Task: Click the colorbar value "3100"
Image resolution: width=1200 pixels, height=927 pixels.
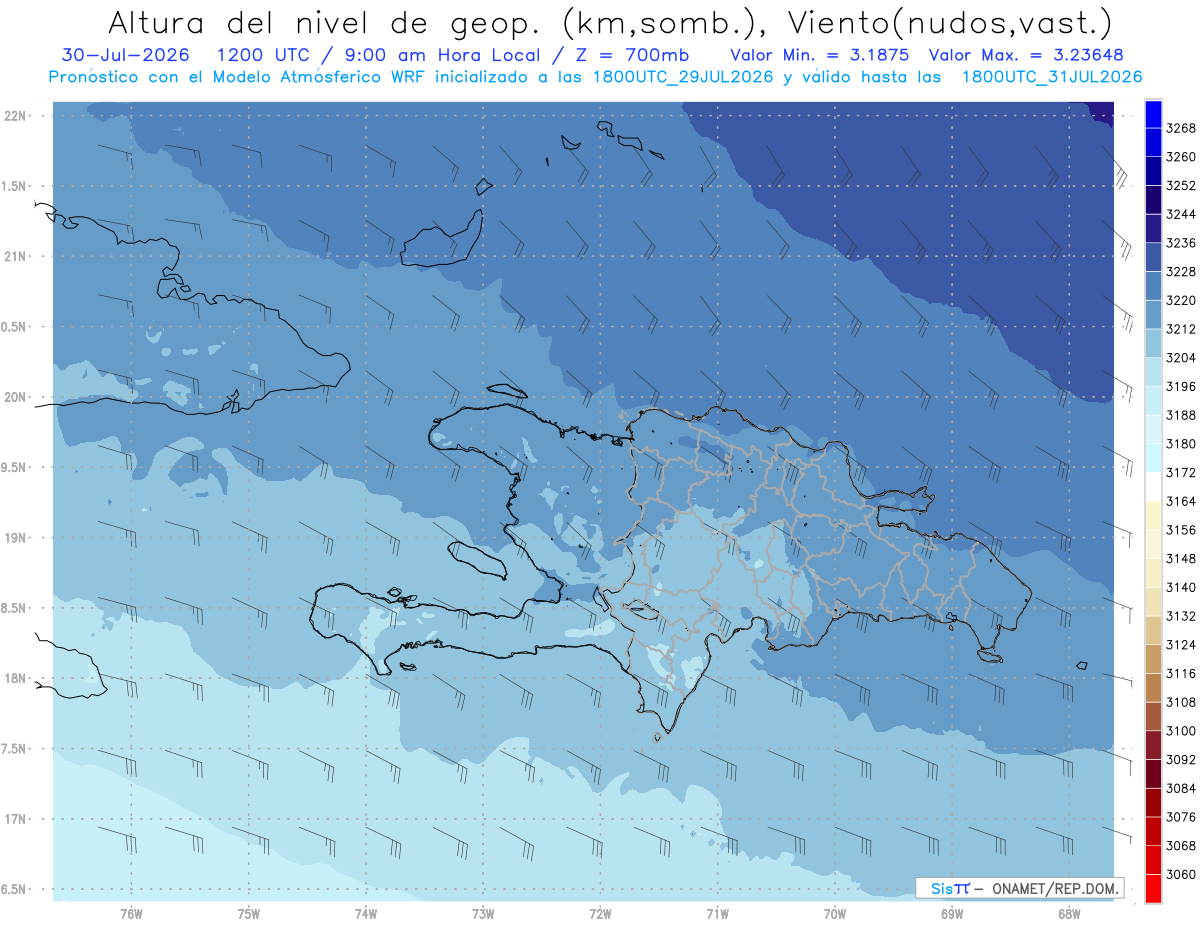Action: click(1181, 731)
